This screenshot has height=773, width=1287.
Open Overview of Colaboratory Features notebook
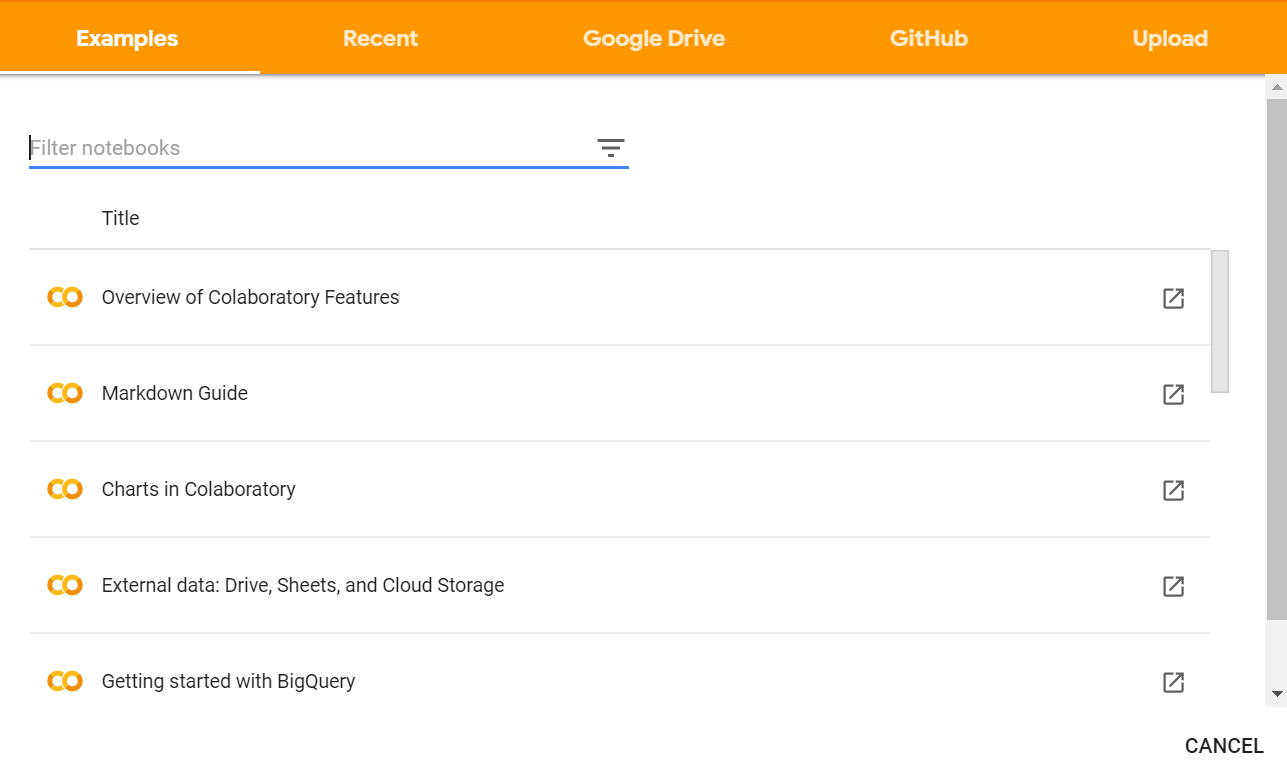pyautogui.click(x=250, y=297)
